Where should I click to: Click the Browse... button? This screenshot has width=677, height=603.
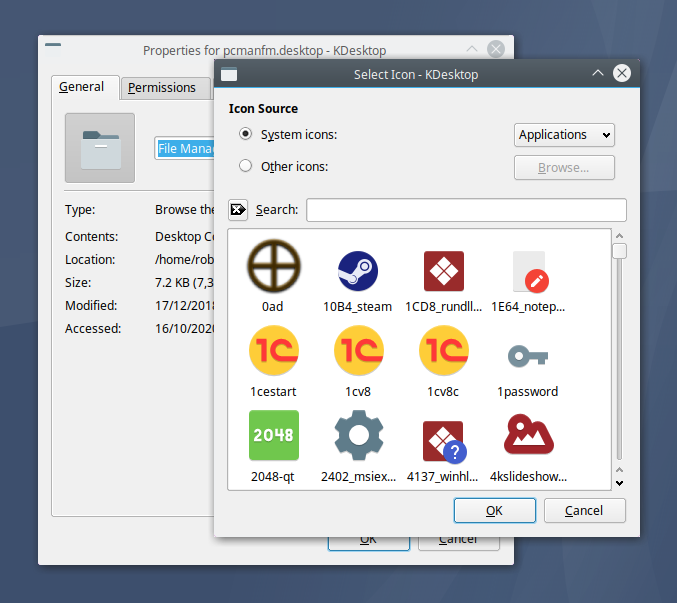tap(564, 167)
